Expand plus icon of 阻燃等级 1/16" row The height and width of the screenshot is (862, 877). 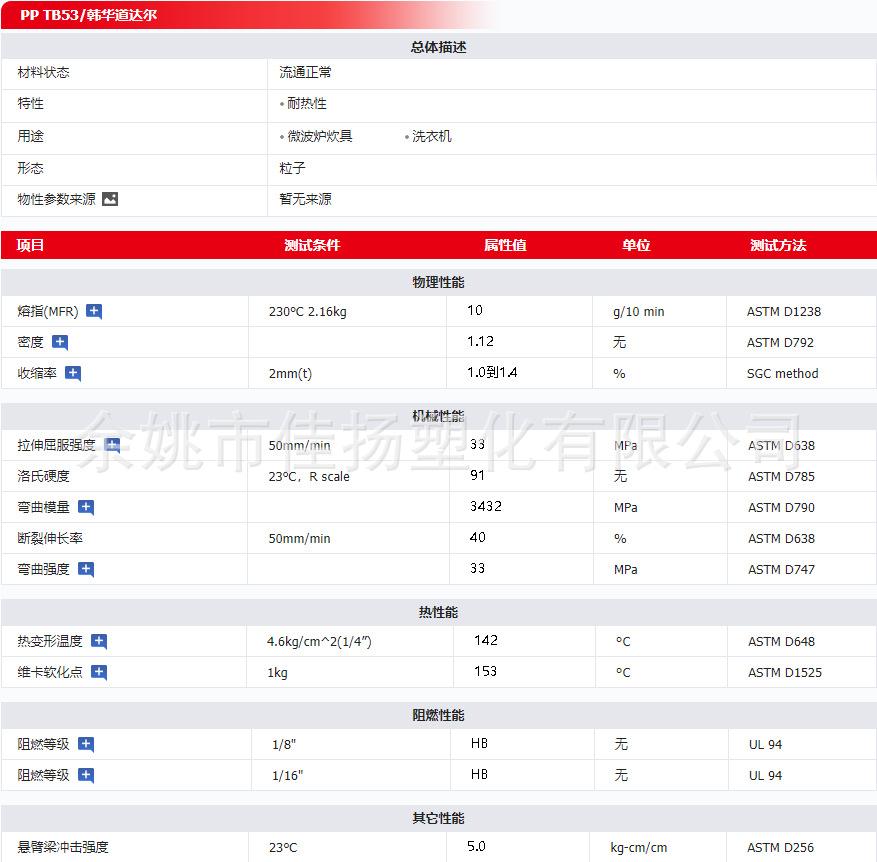86,775
